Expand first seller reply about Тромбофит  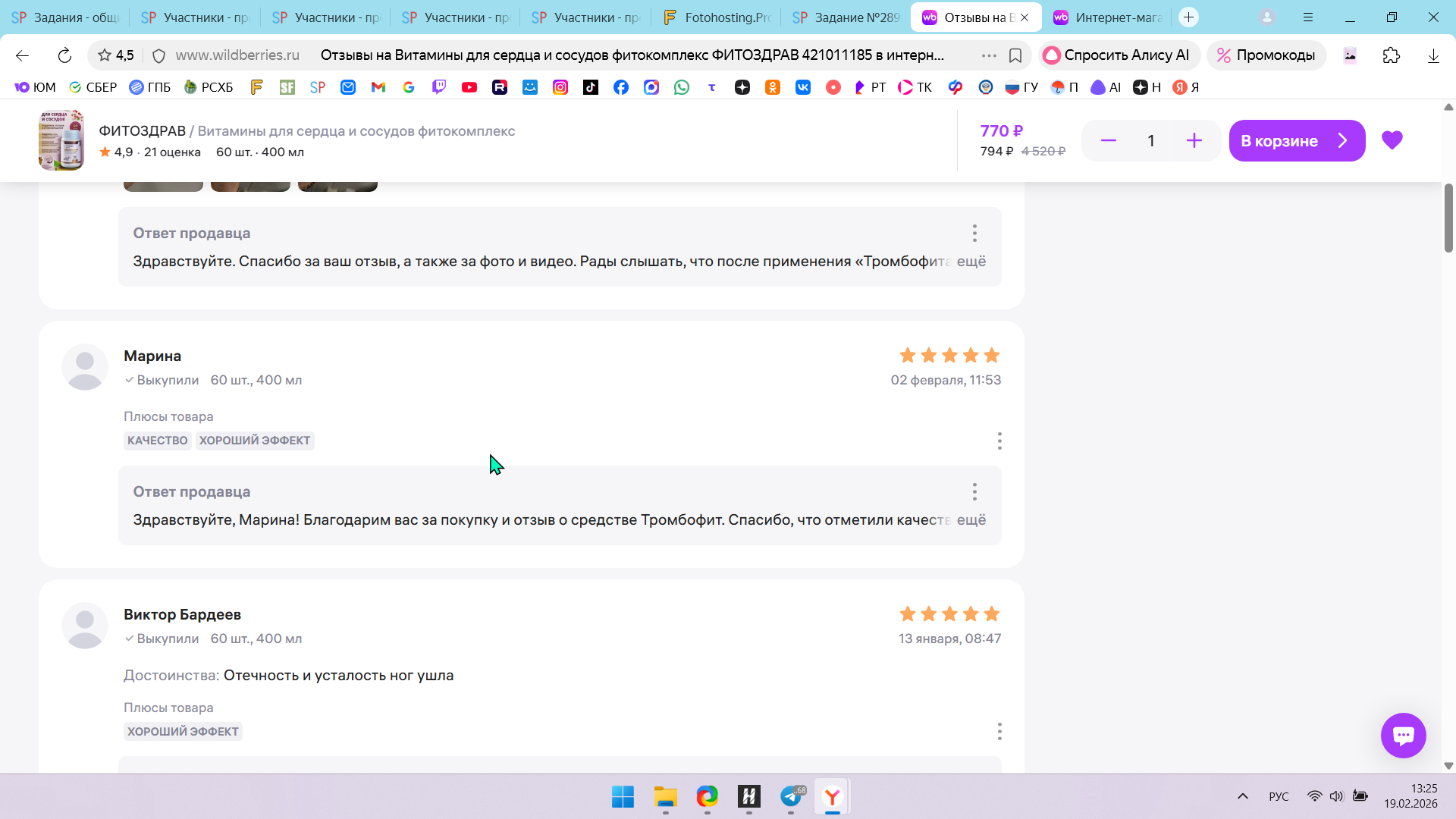click(x=971, y=261)
